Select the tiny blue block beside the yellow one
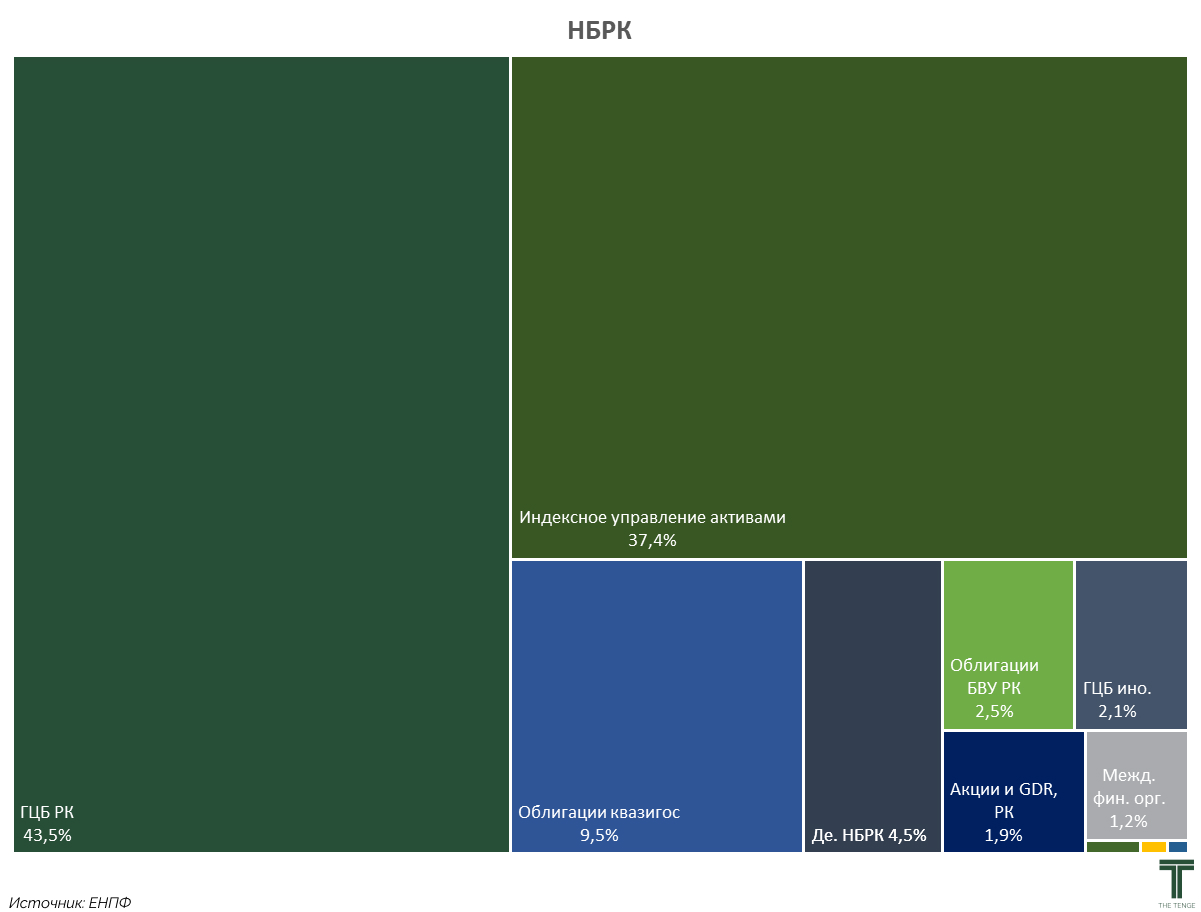The image size is (1201, 912). pyautogui.click(x=1178, y=847)
